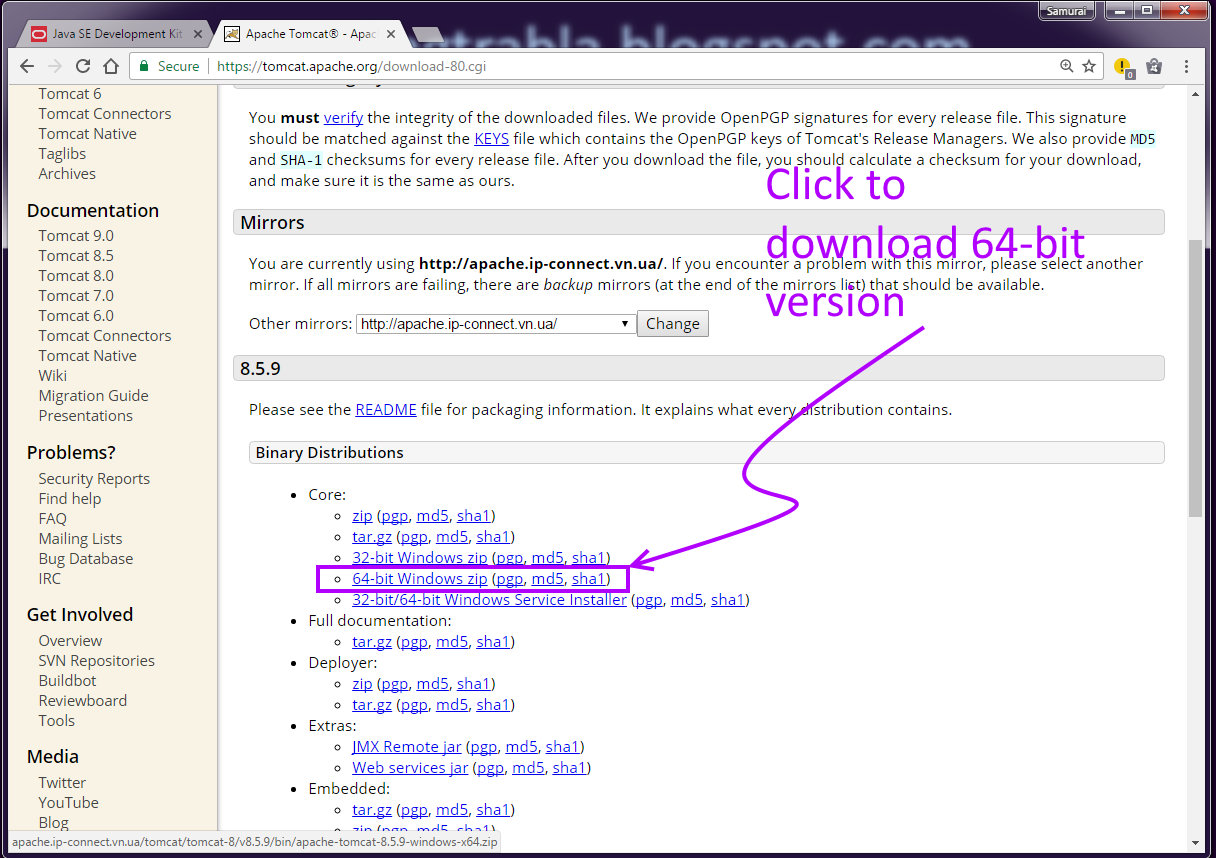
Task: Download JMX Remote jar
Action: click(x=407, y=747)
